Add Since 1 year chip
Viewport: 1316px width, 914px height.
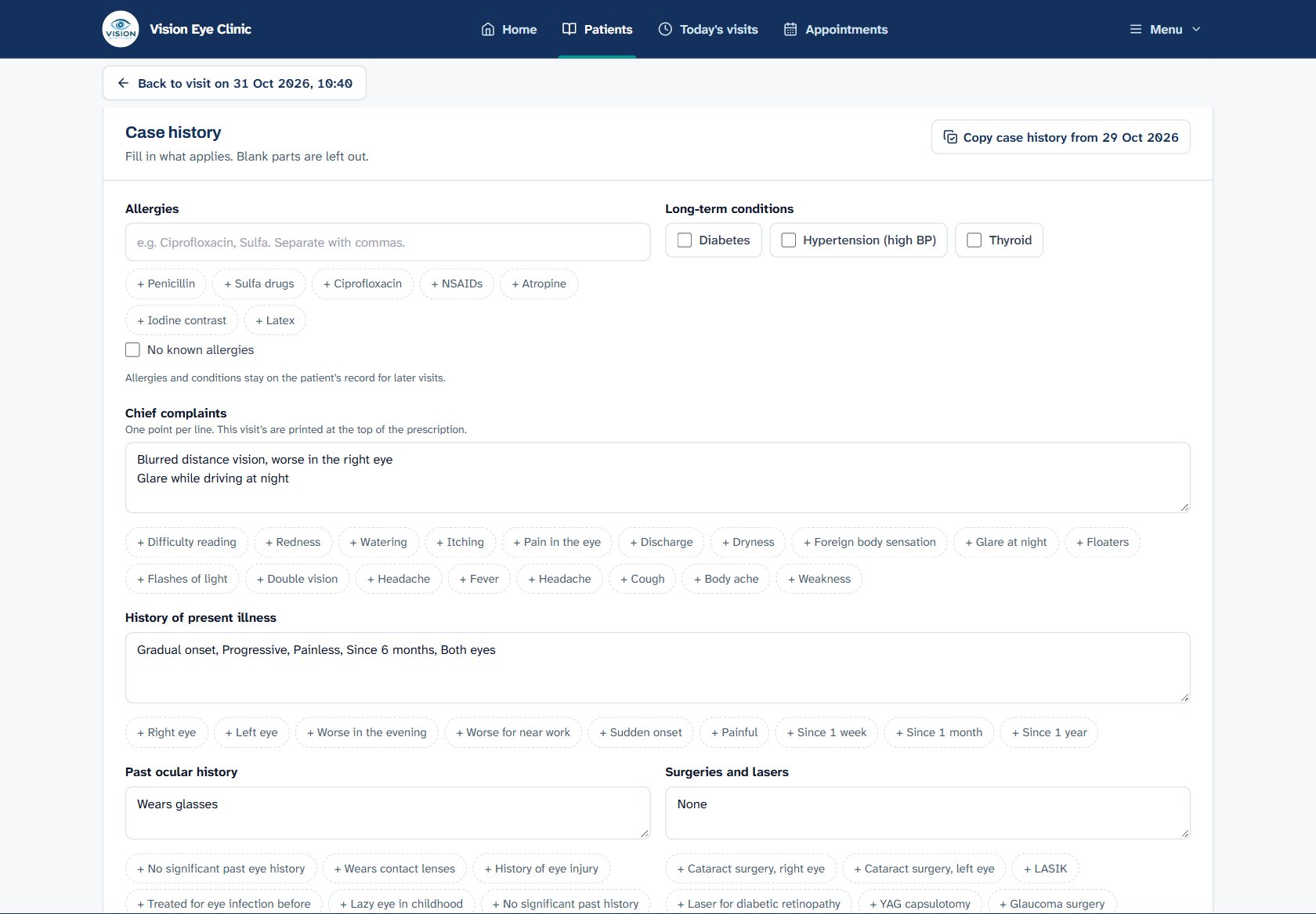pyautogui.click(x=1049, y=732)
